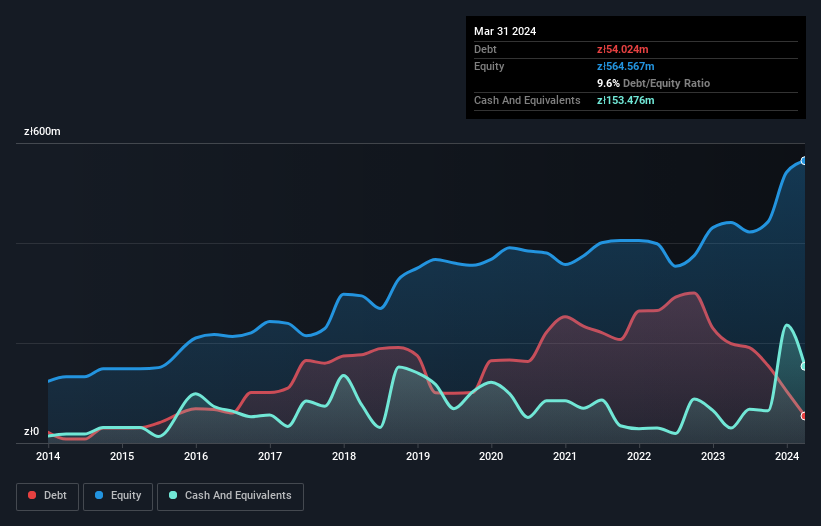This screenshot has height=526, width=821.
Task: Click the Debt row label in tooltip
Action: (x=485, y=49)
